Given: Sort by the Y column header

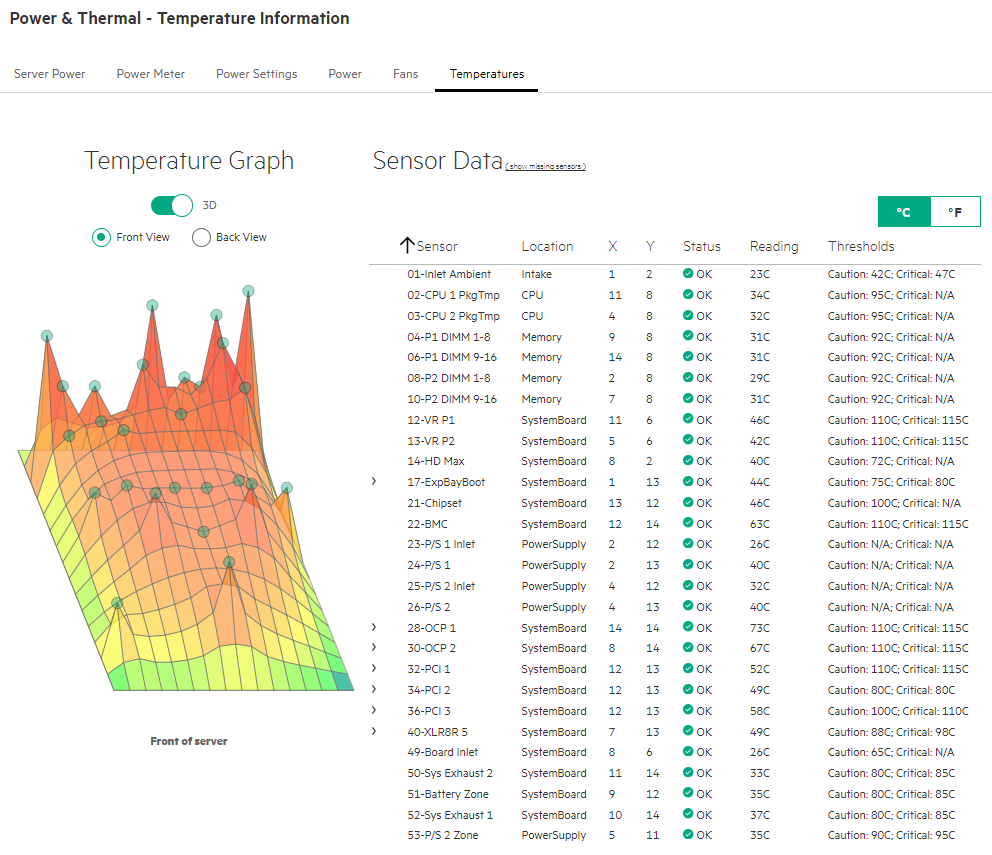Looking at the screenshot, I should click(x=650, y=246).
